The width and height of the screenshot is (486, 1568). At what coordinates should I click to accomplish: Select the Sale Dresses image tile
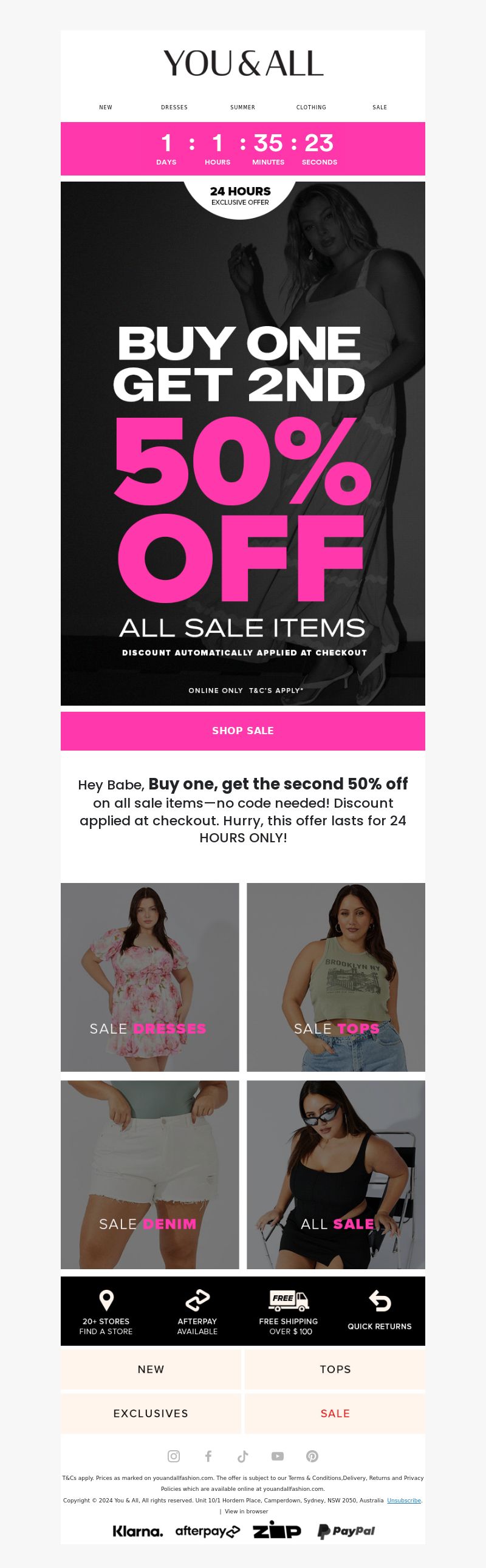click(150, 978)
